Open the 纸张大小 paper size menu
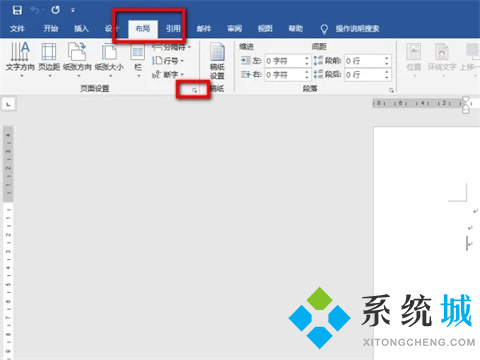480x360 pixels. pyautogui.click(x=109, y=60)
